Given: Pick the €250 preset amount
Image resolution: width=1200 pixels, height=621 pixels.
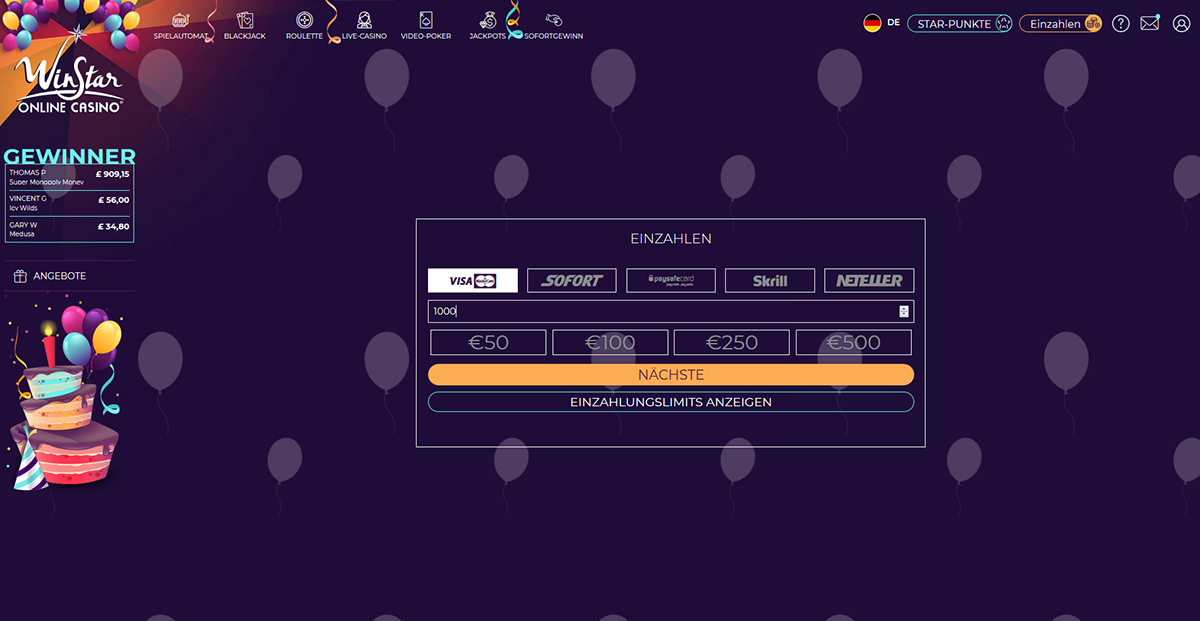Looking at the screenshot, I should tap(731, 343).
